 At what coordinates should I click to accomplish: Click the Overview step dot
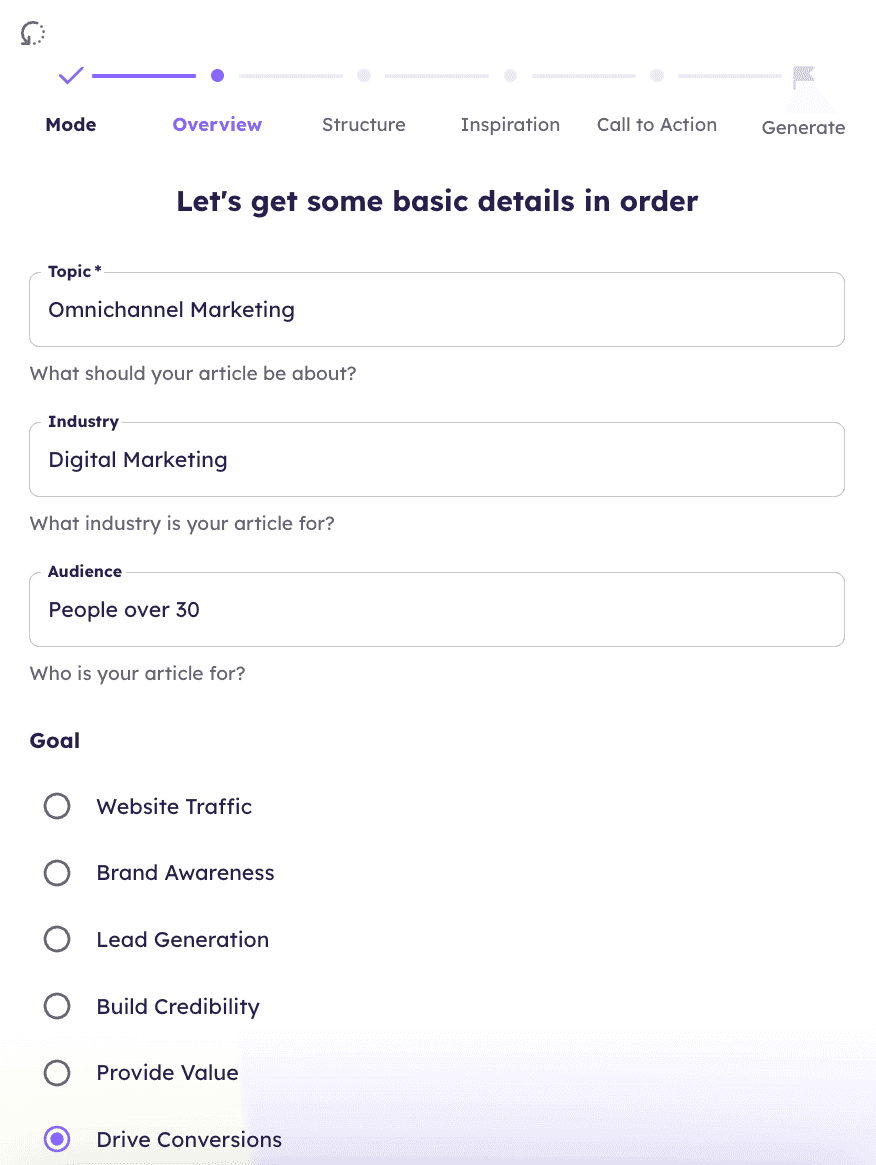(217, 75)
